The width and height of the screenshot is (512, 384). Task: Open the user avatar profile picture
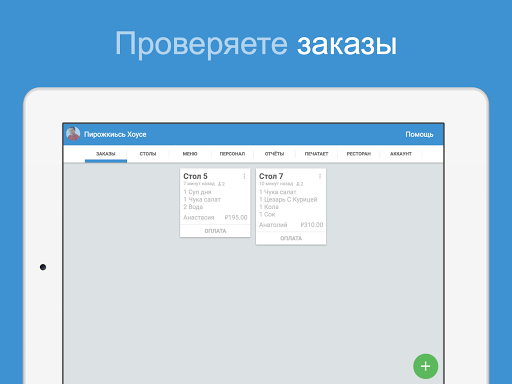(73, 134)
